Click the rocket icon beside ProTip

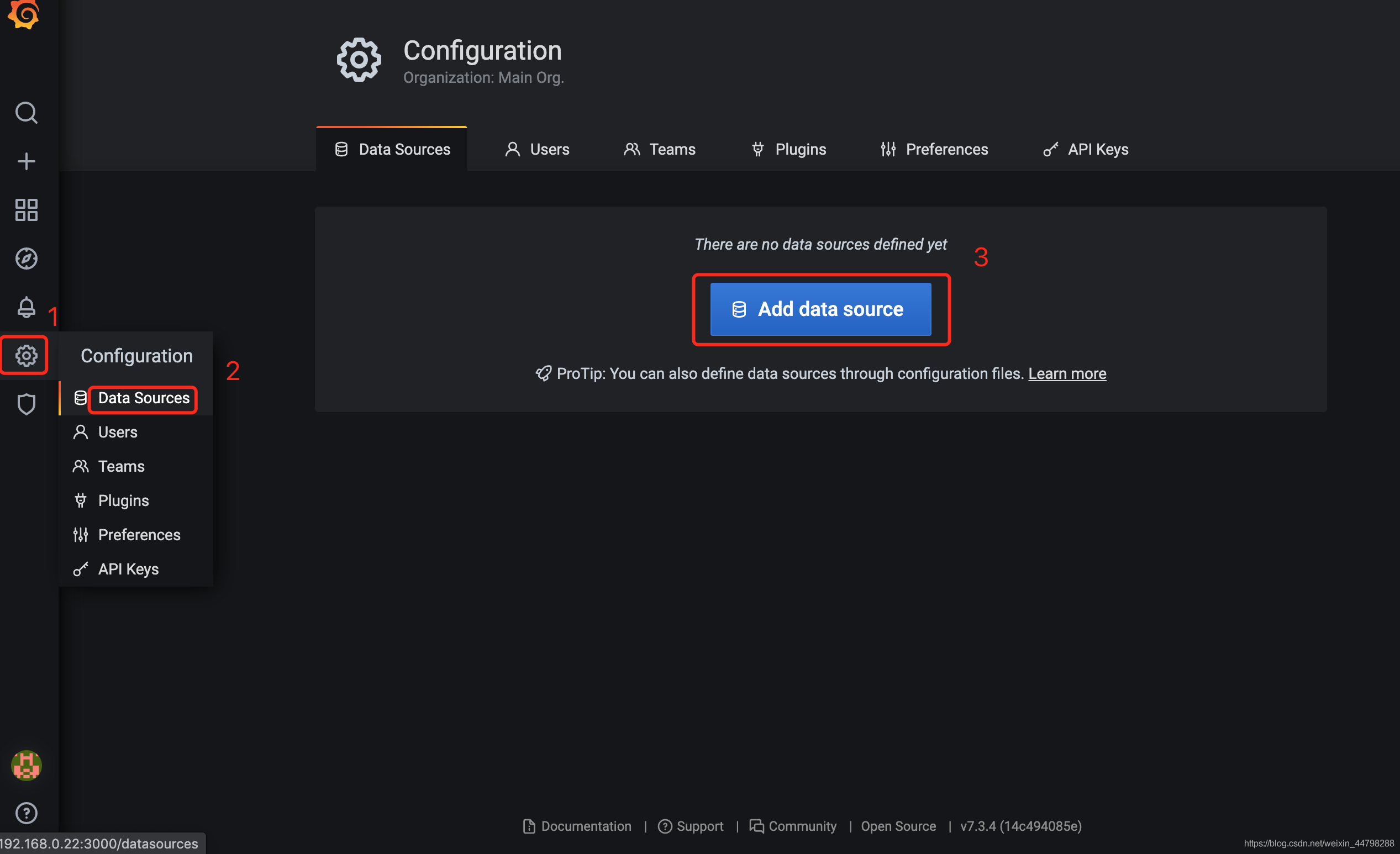(544, 373)
